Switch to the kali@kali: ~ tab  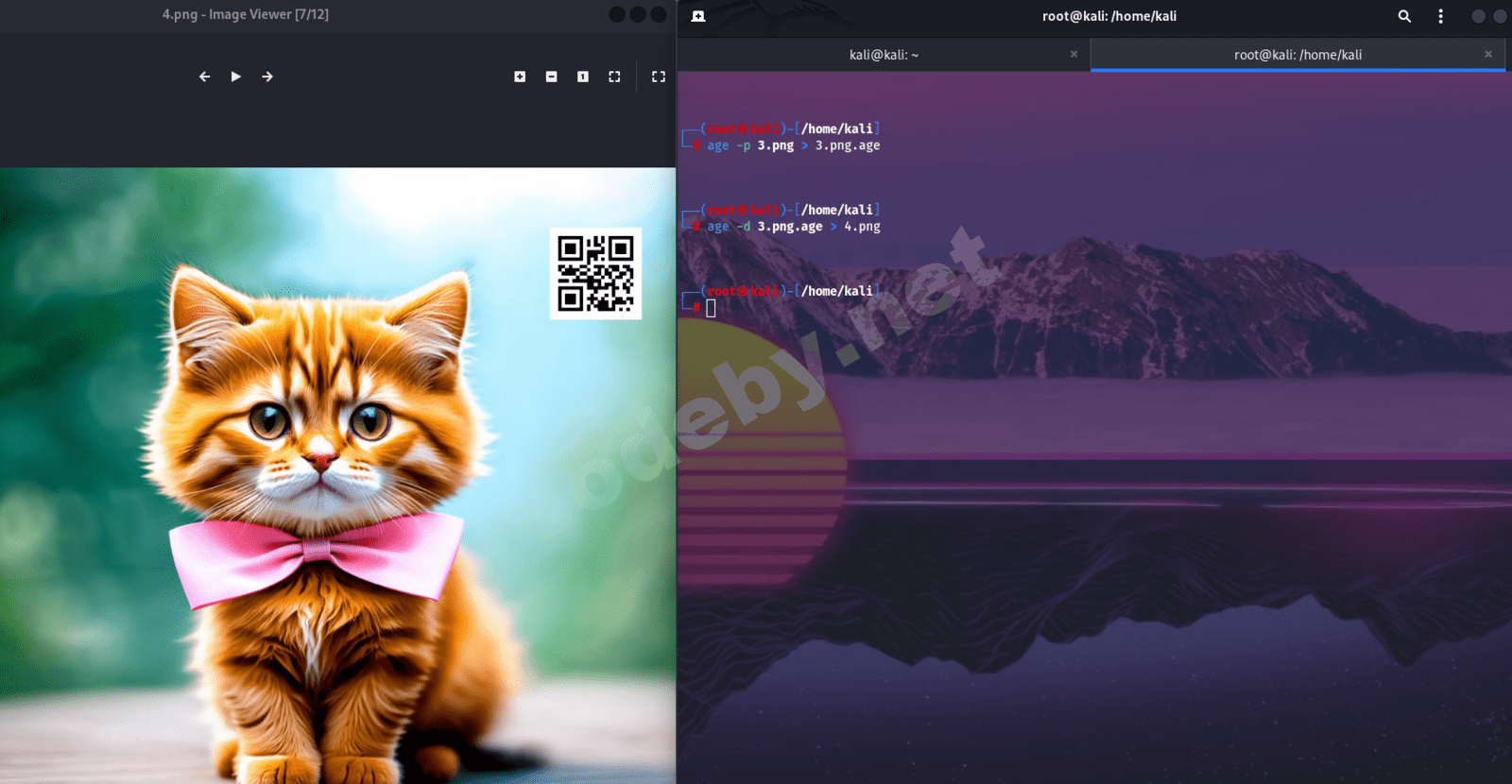pos(884,55)
